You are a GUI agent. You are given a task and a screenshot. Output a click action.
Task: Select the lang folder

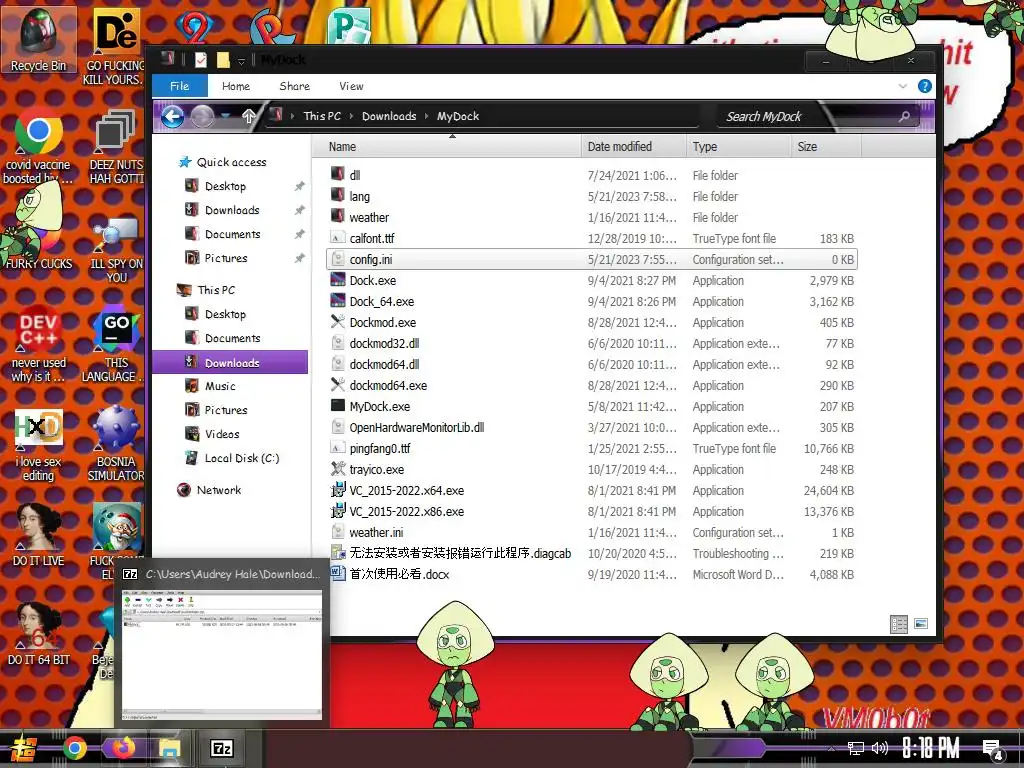tap(592, 197)
